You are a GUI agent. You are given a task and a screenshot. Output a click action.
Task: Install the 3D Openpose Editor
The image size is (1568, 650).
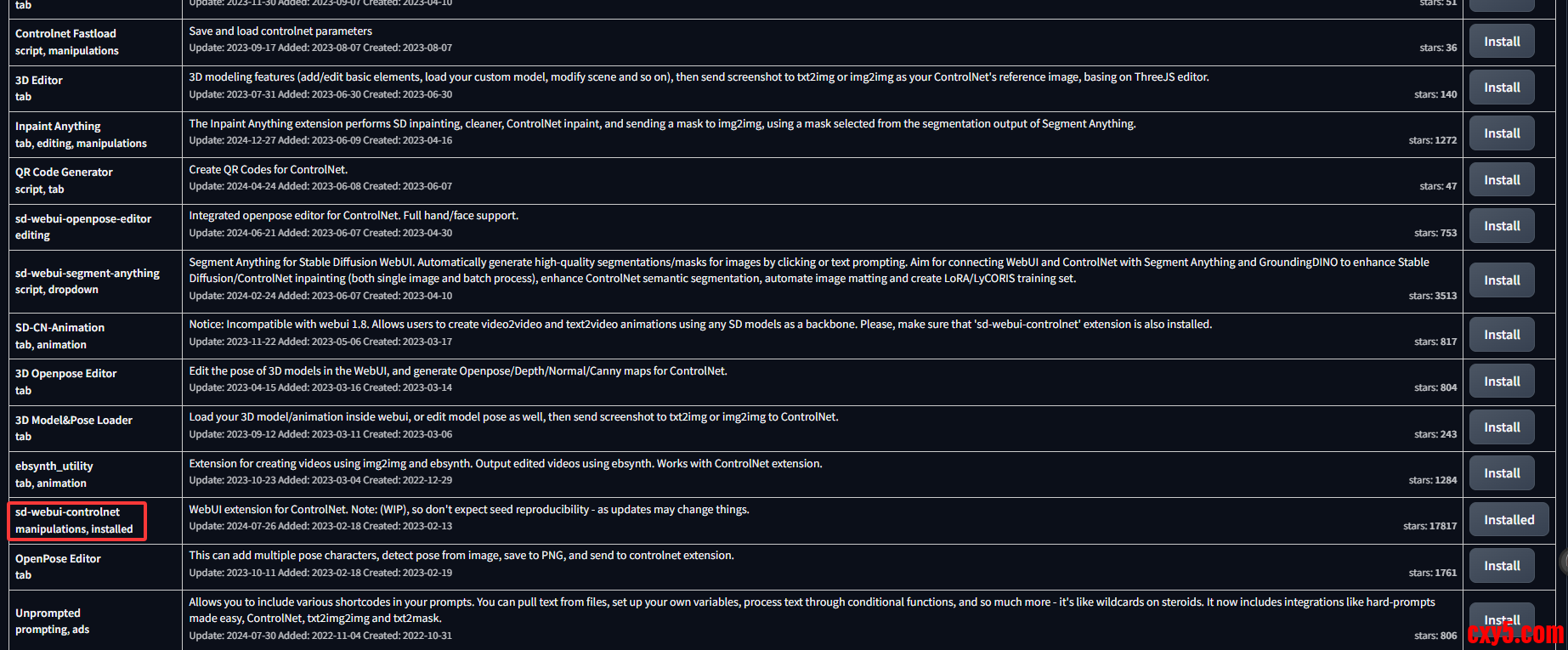coord(1502,382)
